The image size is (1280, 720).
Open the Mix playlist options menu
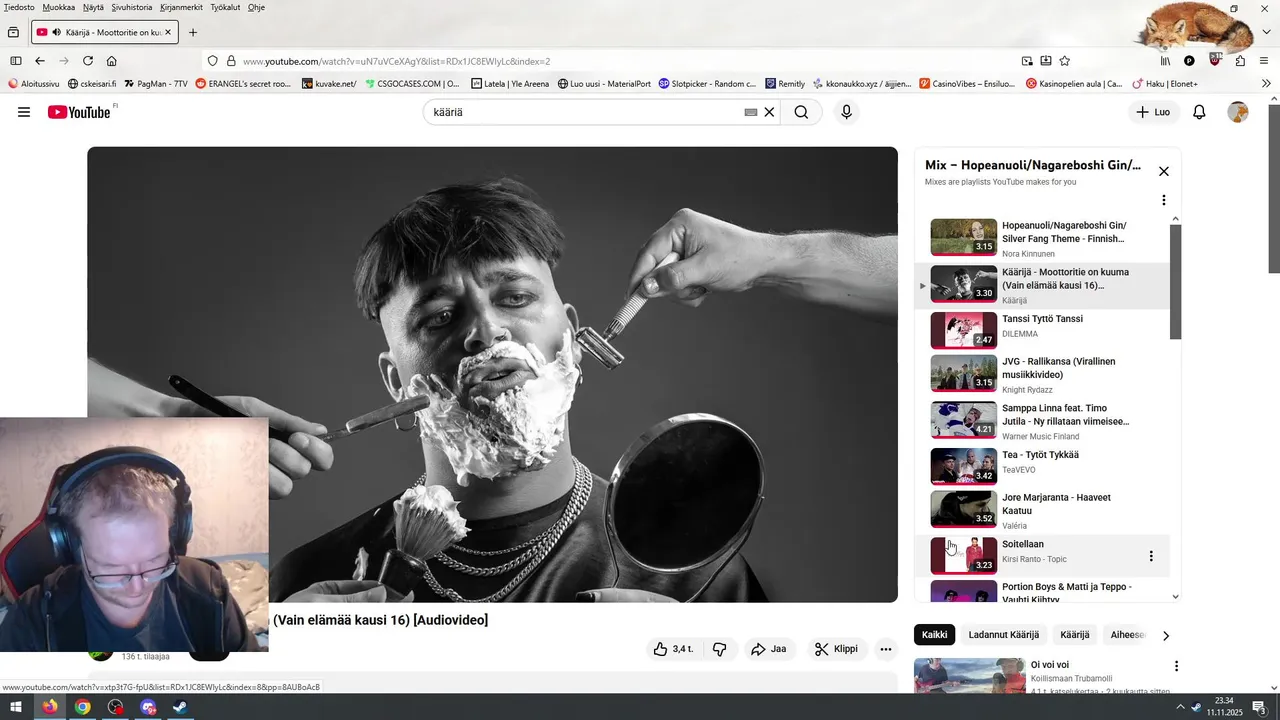tap(1163, 200)
